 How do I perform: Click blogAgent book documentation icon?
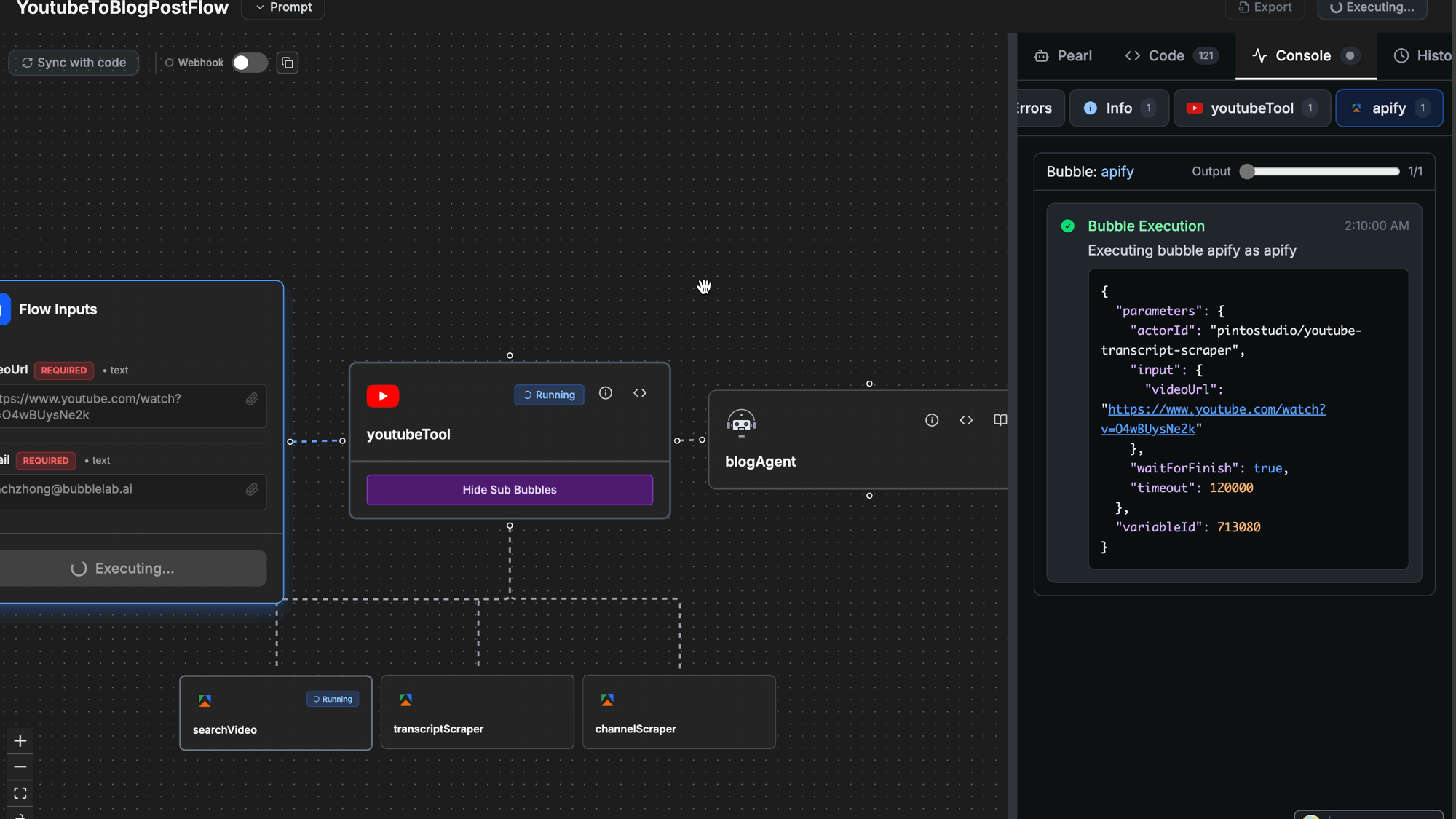point(1000,421)
